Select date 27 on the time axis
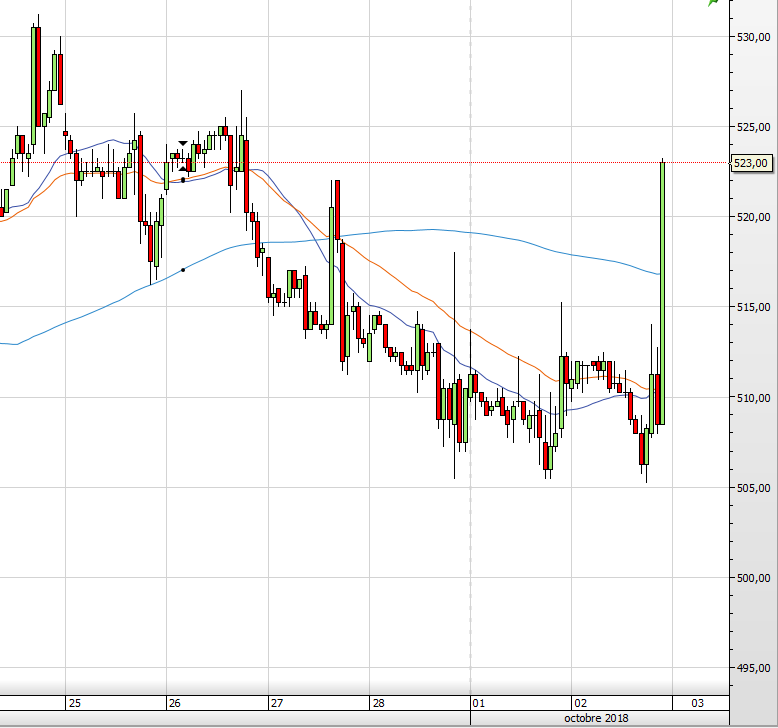This screenshot has width=778, height=728. 277,703
